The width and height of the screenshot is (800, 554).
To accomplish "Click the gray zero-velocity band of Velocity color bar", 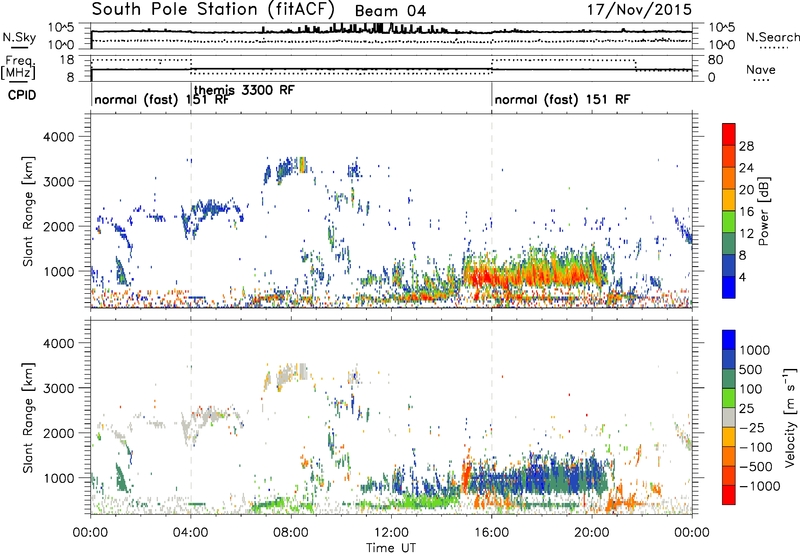I will click(729, 417).
